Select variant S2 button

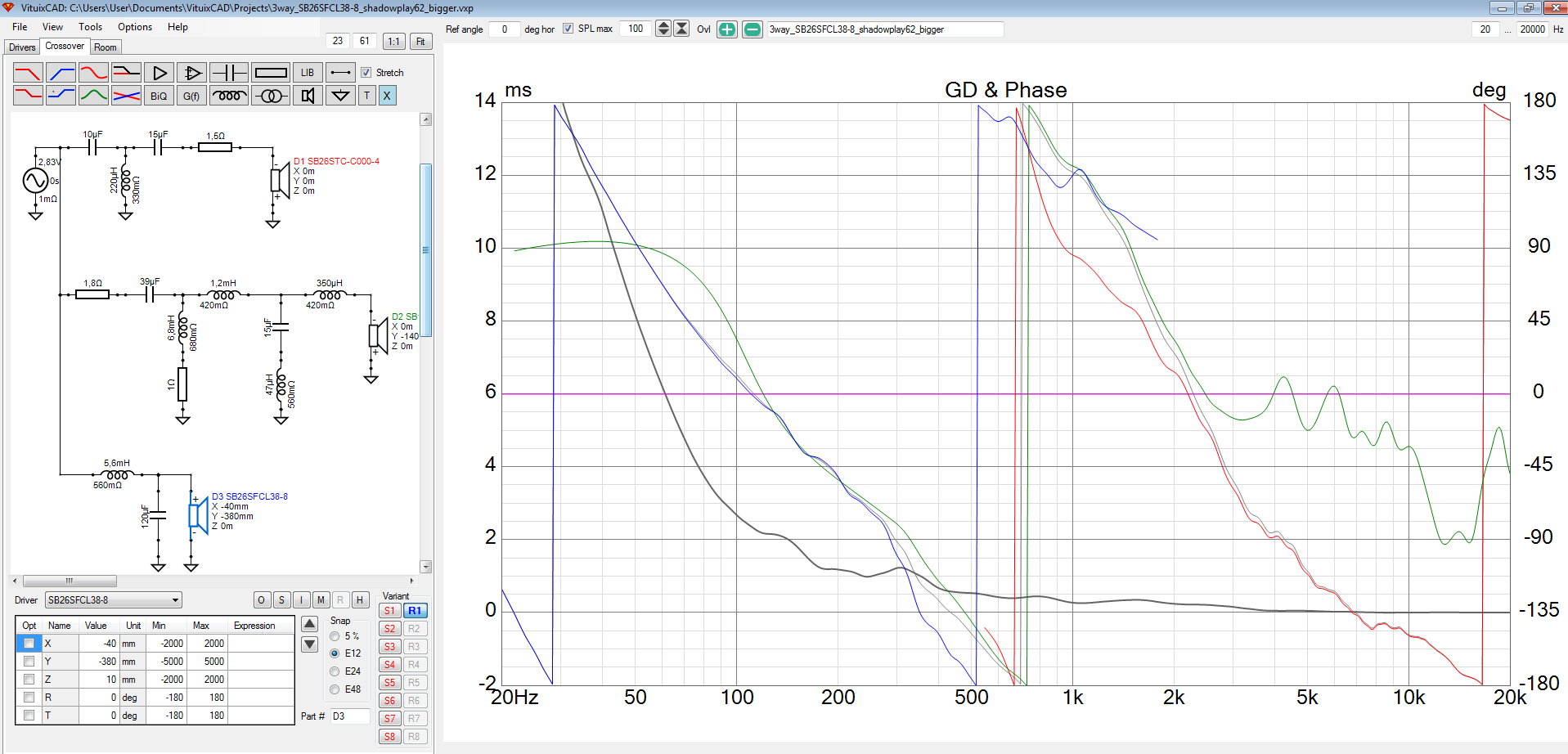(x=389, y=629)
